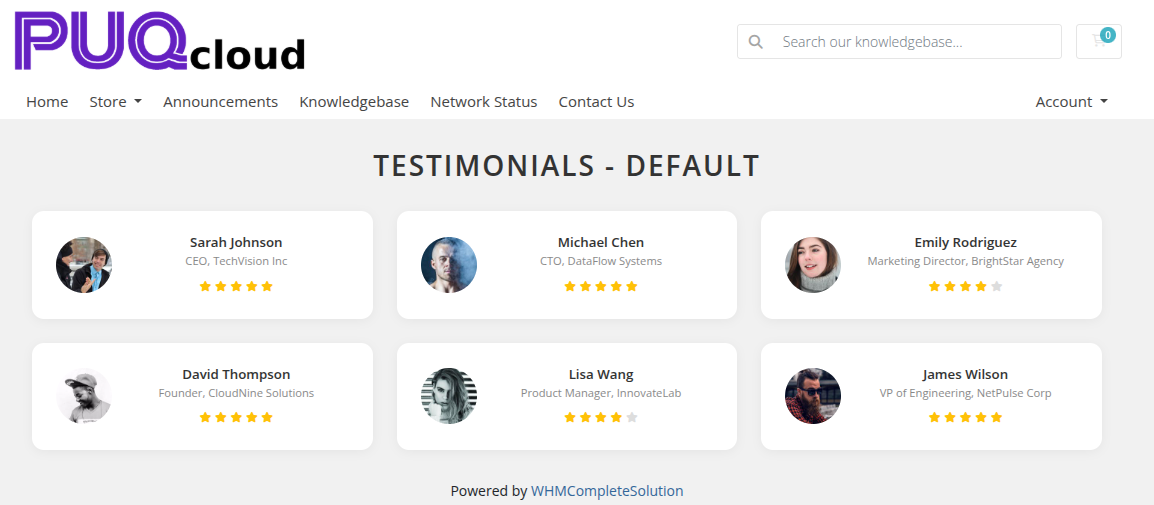Image resolution: width=1154 pixels, height=505 pixels.
Task: Click Emily Rodriguez's star rating
Action: [965, 287]
